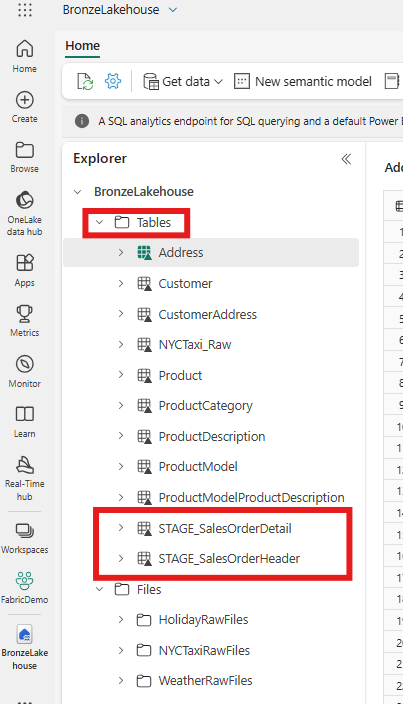Collapse the BronzeLakehouse root node
This screenshot has height=704, width=403.
point(78,192)
